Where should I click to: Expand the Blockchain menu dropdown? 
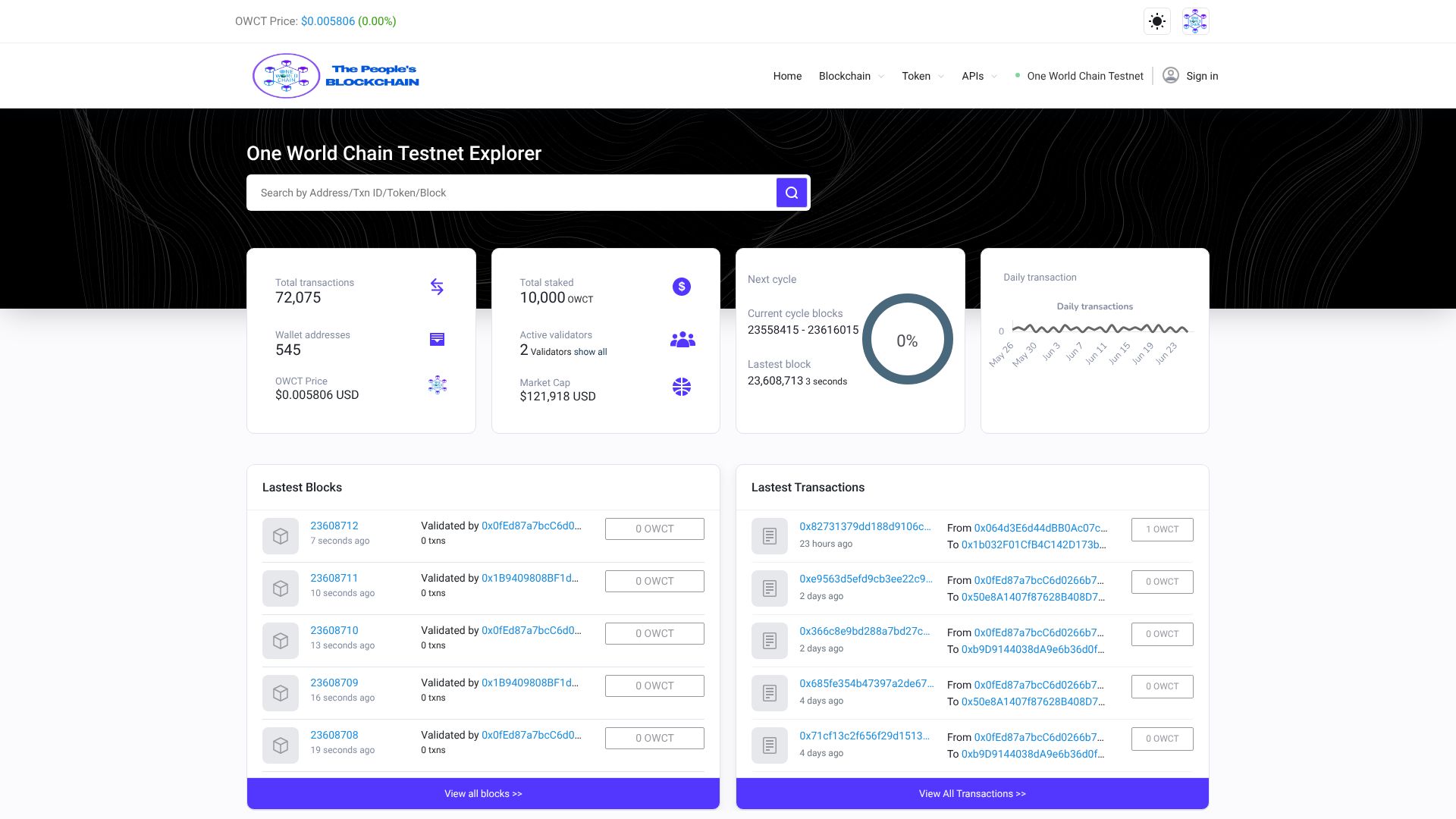(851, 76)
